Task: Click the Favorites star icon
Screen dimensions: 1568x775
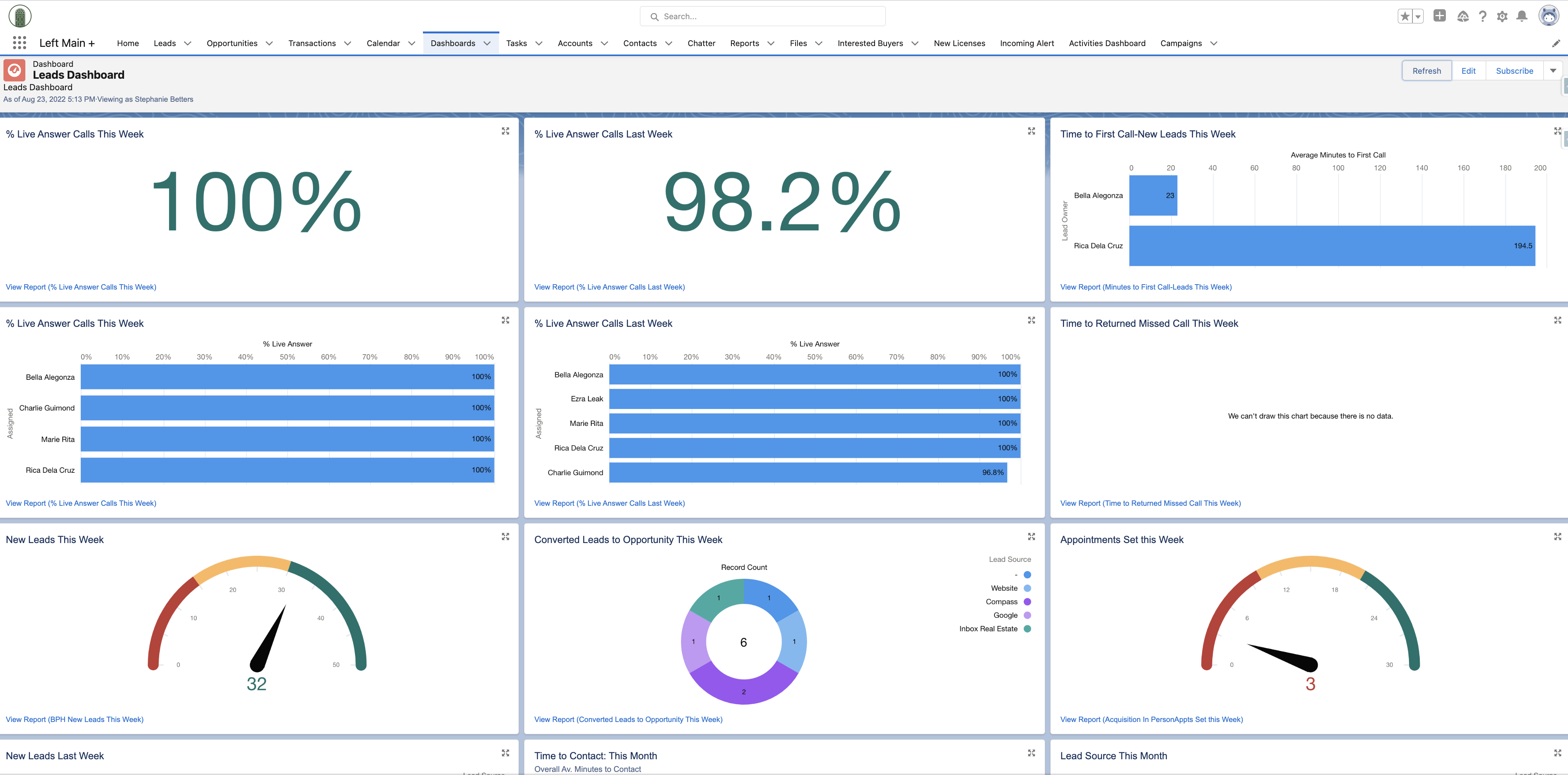Action: [x=1405, y=17]
